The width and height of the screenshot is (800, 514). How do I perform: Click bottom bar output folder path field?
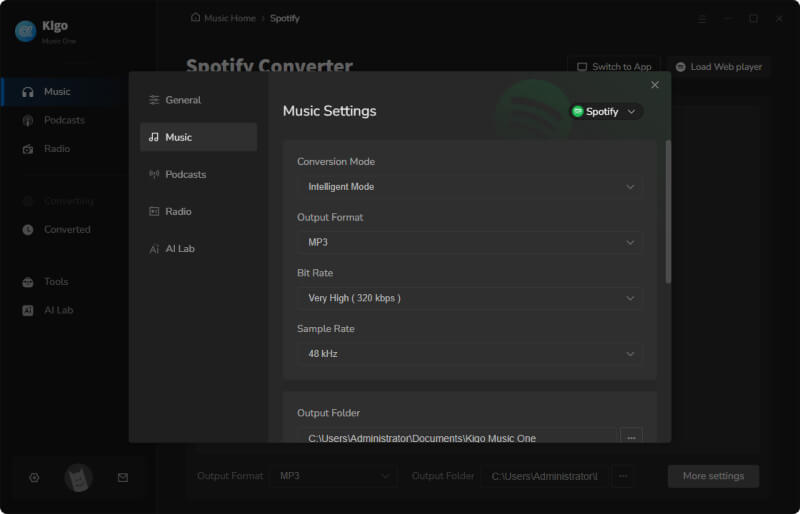pos(545,476)
